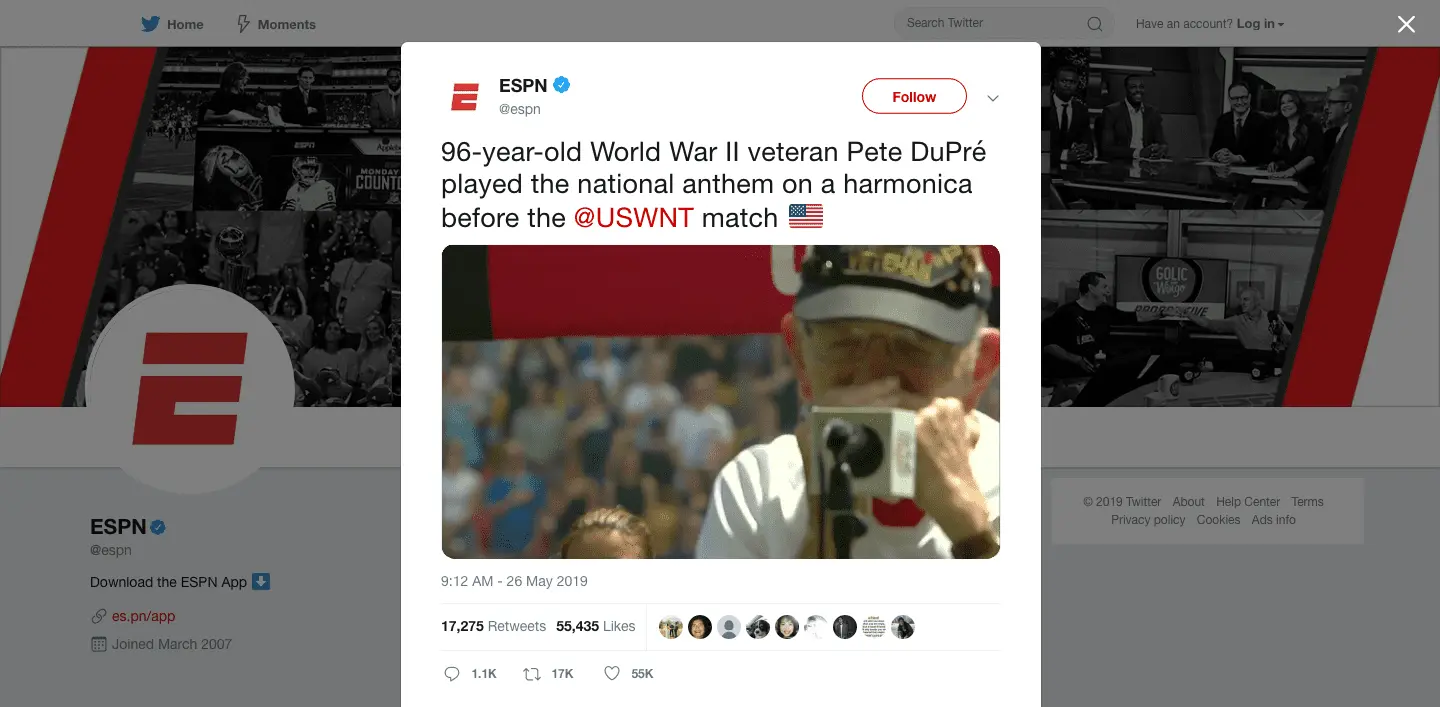Click the blue verified badge next to ESPN

562,86
